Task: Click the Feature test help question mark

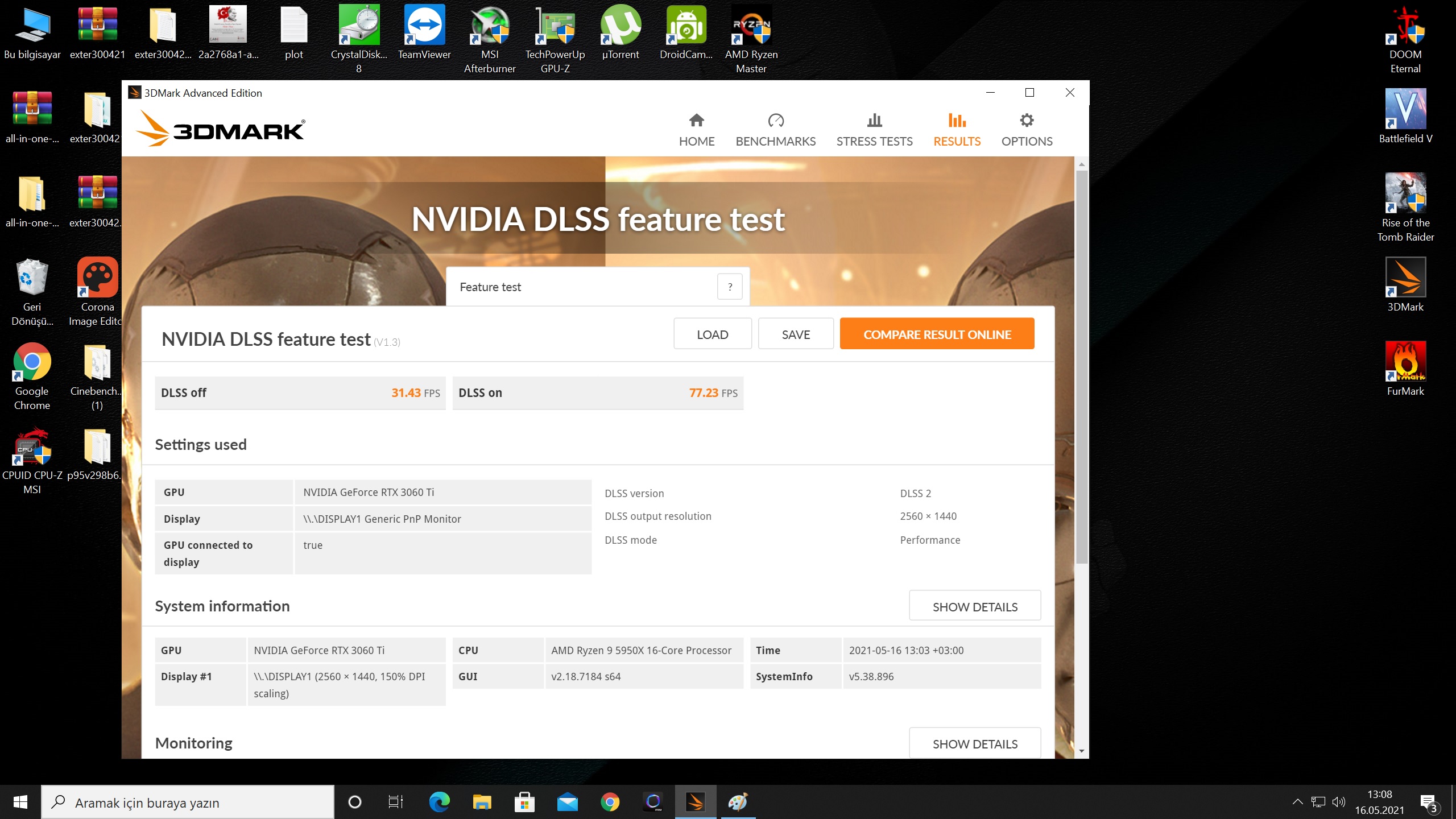Action: point(730,287)
